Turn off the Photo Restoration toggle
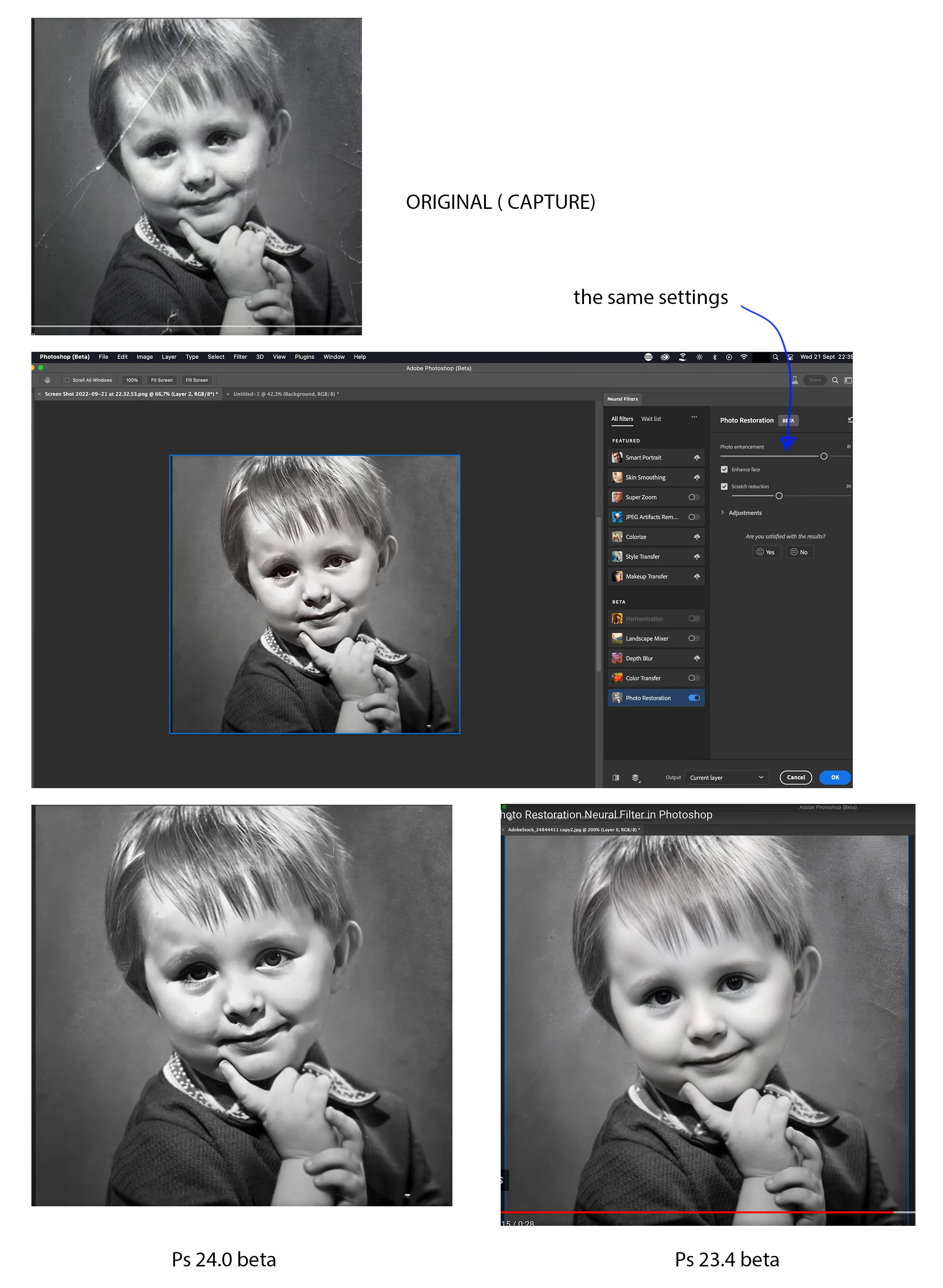The height and width of the screenshot is (1288, 943). click(694, 697)
